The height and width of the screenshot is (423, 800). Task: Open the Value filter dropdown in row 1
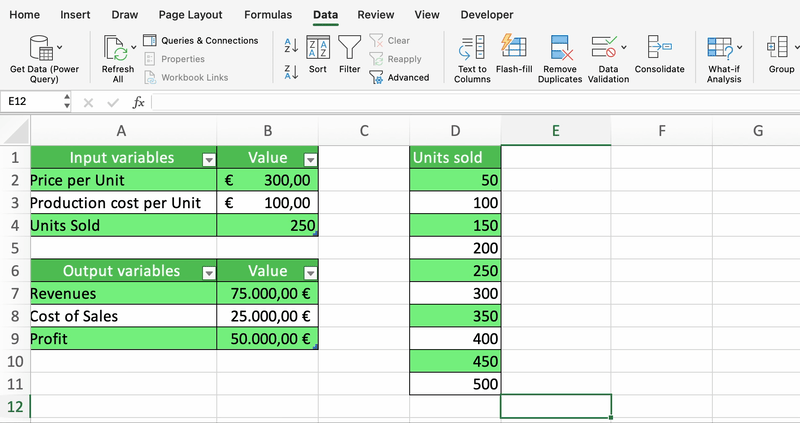click(310, 160)
